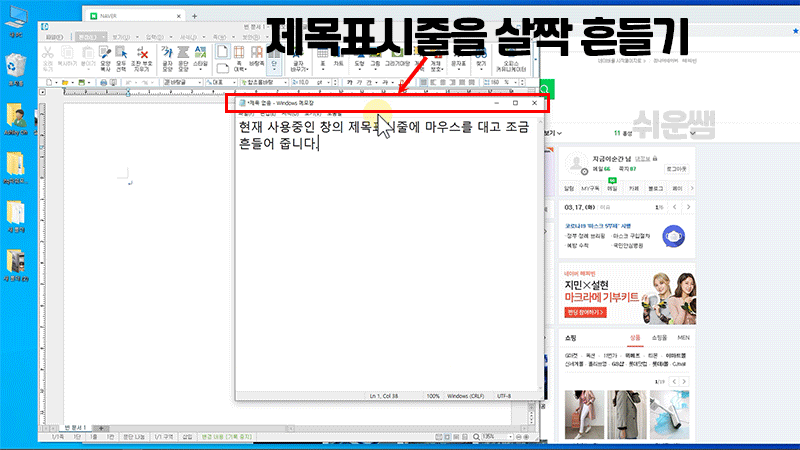Click the gray coat shopping thumbnail
800x450 pixels.
(627, 415)
